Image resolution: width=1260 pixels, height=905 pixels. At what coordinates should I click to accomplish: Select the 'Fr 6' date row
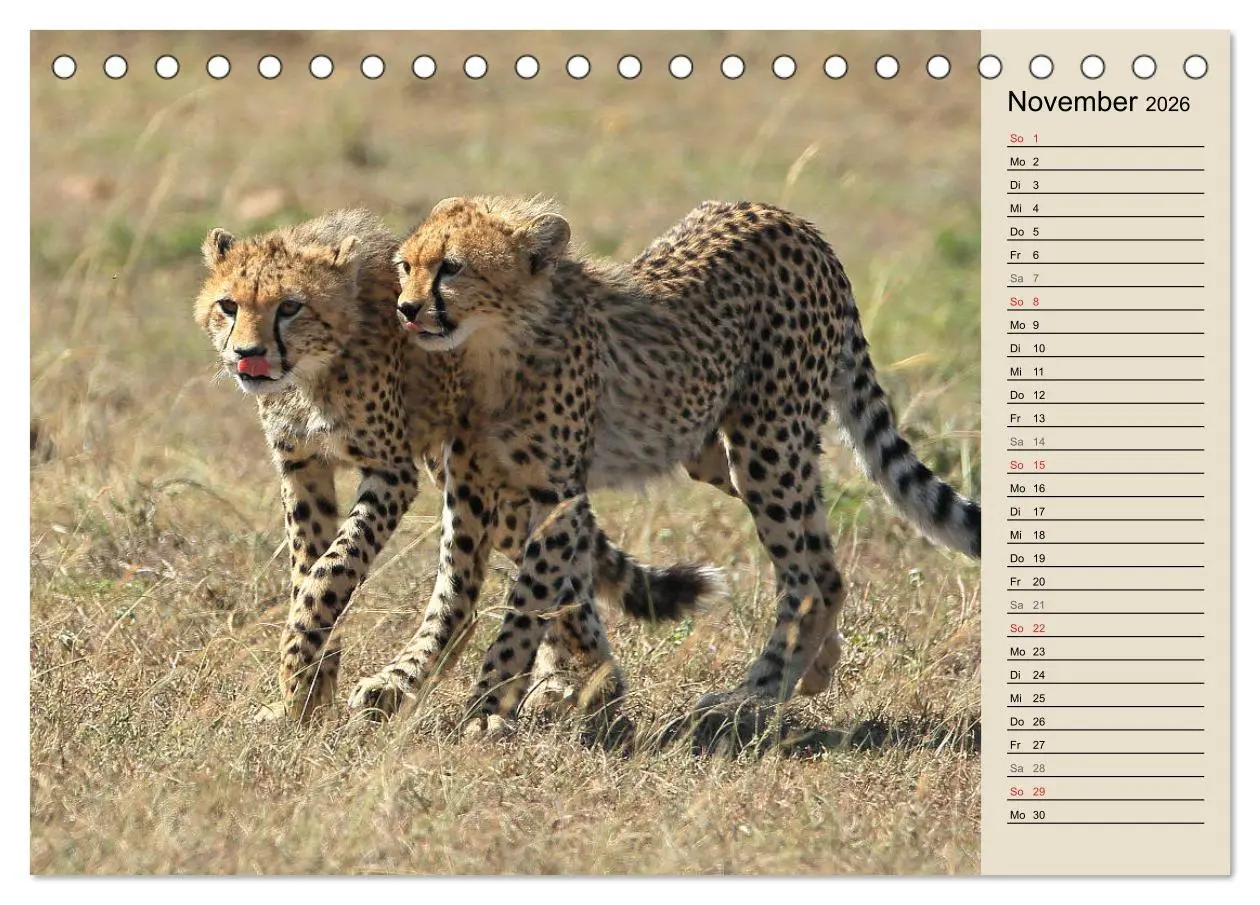click(x=1105, y=255)
